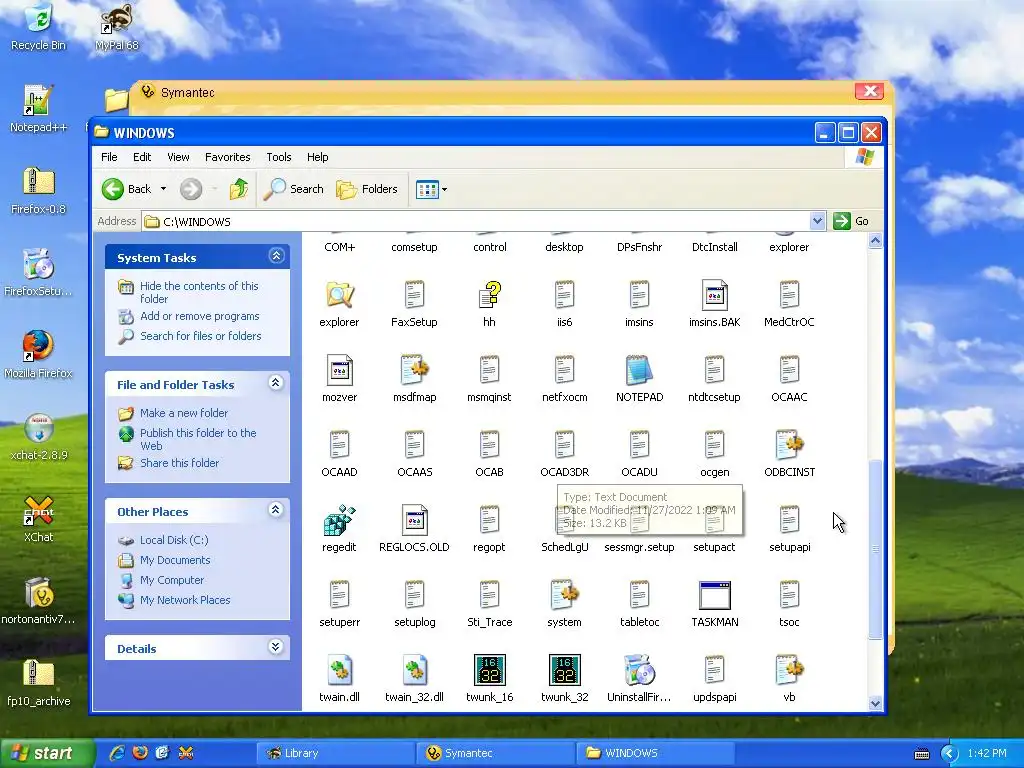
Task: Select the fp10_archive desktop icon
Action: tap(39, 683)
